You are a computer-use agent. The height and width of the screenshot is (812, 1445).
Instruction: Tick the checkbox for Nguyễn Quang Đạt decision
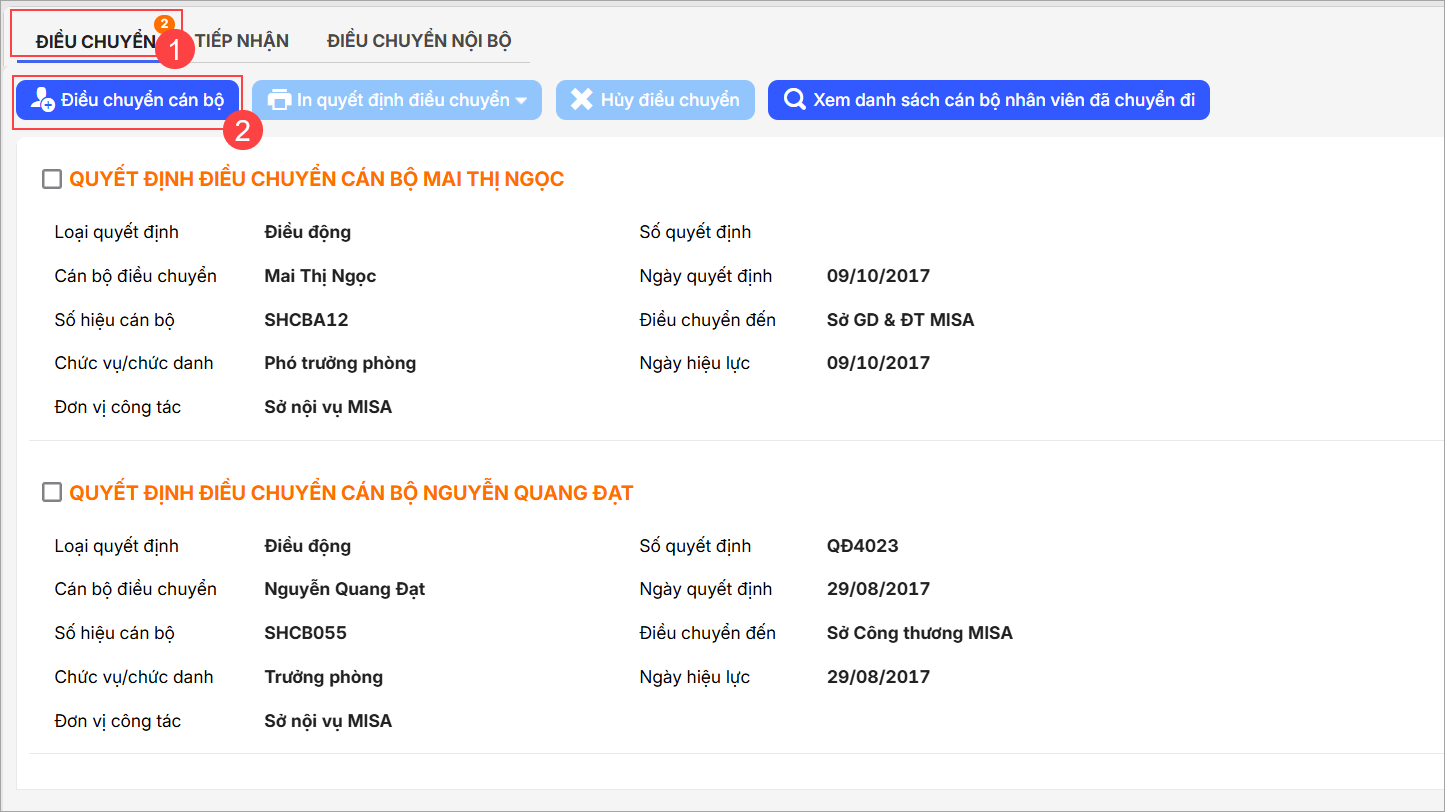[x=52, y=493]
